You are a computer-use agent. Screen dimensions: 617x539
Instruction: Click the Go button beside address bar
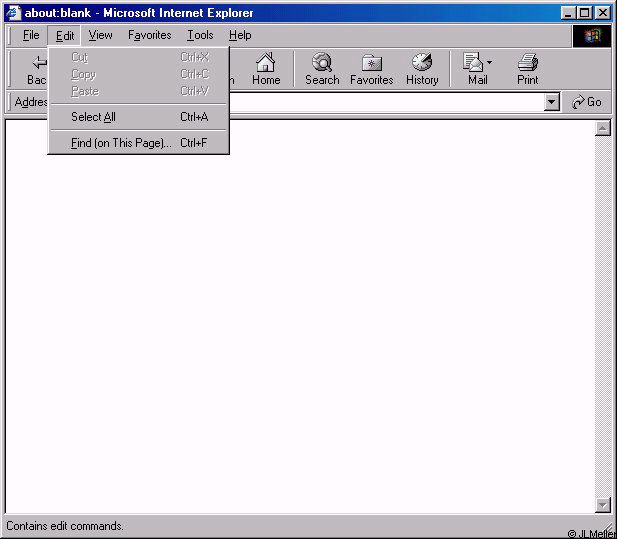(x=586, y=102)
